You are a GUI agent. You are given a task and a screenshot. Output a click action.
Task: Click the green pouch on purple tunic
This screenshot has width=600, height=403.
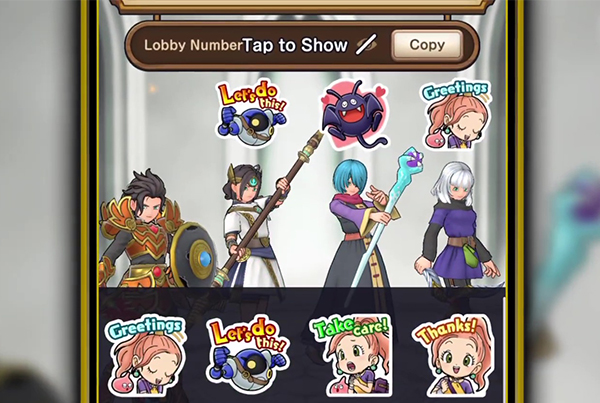(470, 255)
